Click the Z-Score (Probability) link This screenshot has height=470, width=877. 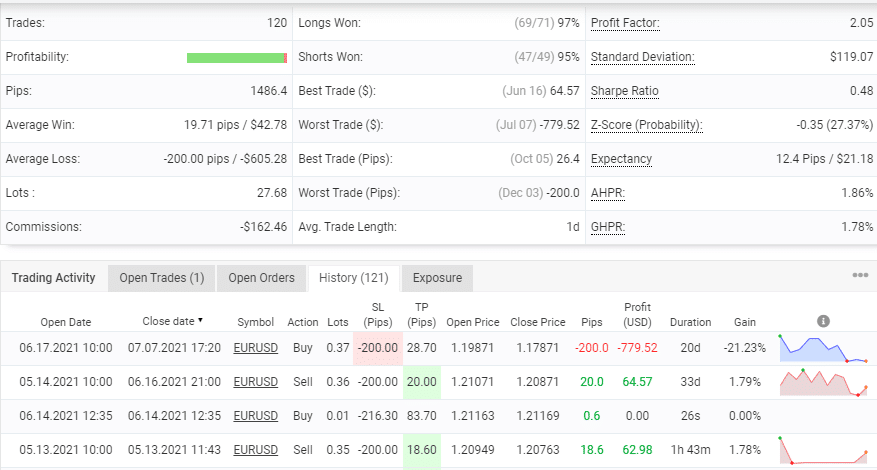click(x=646, y=125)
